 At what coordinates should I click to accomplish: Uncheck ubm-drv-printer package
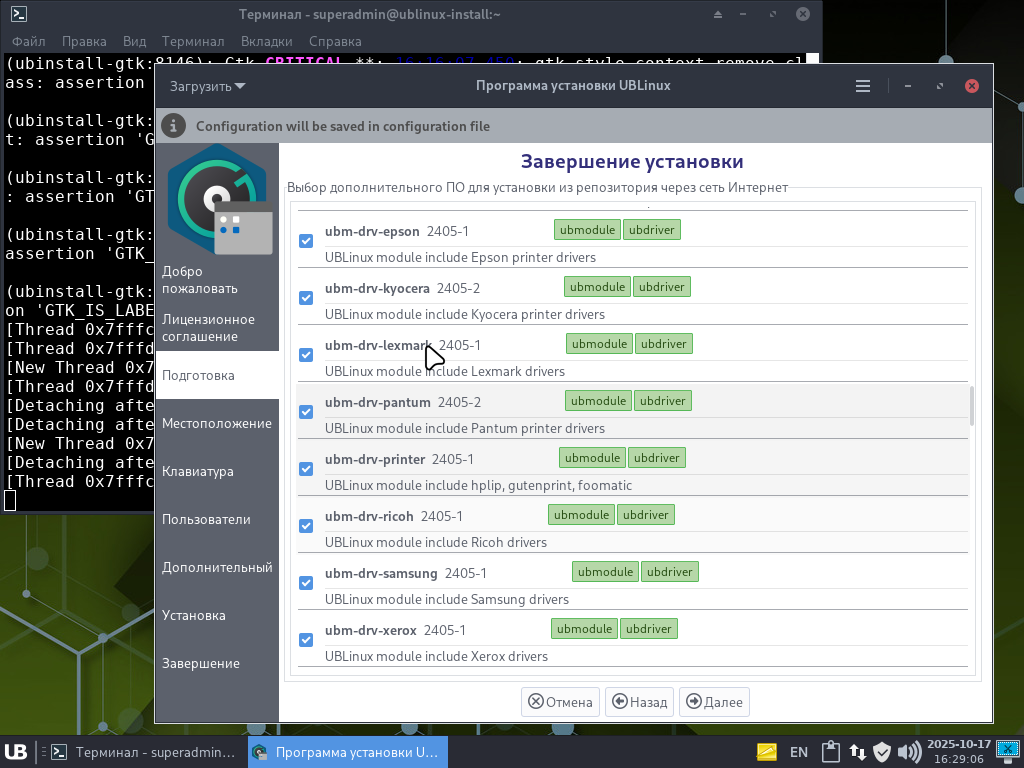pos(306,469)
